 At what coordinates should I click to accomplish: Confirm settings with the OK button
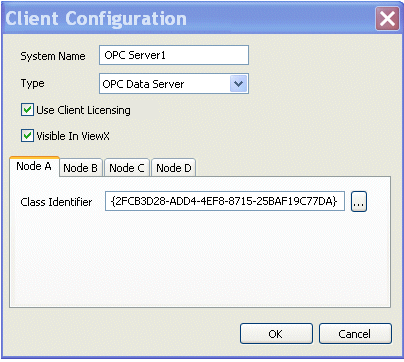[x=276, y=333]
